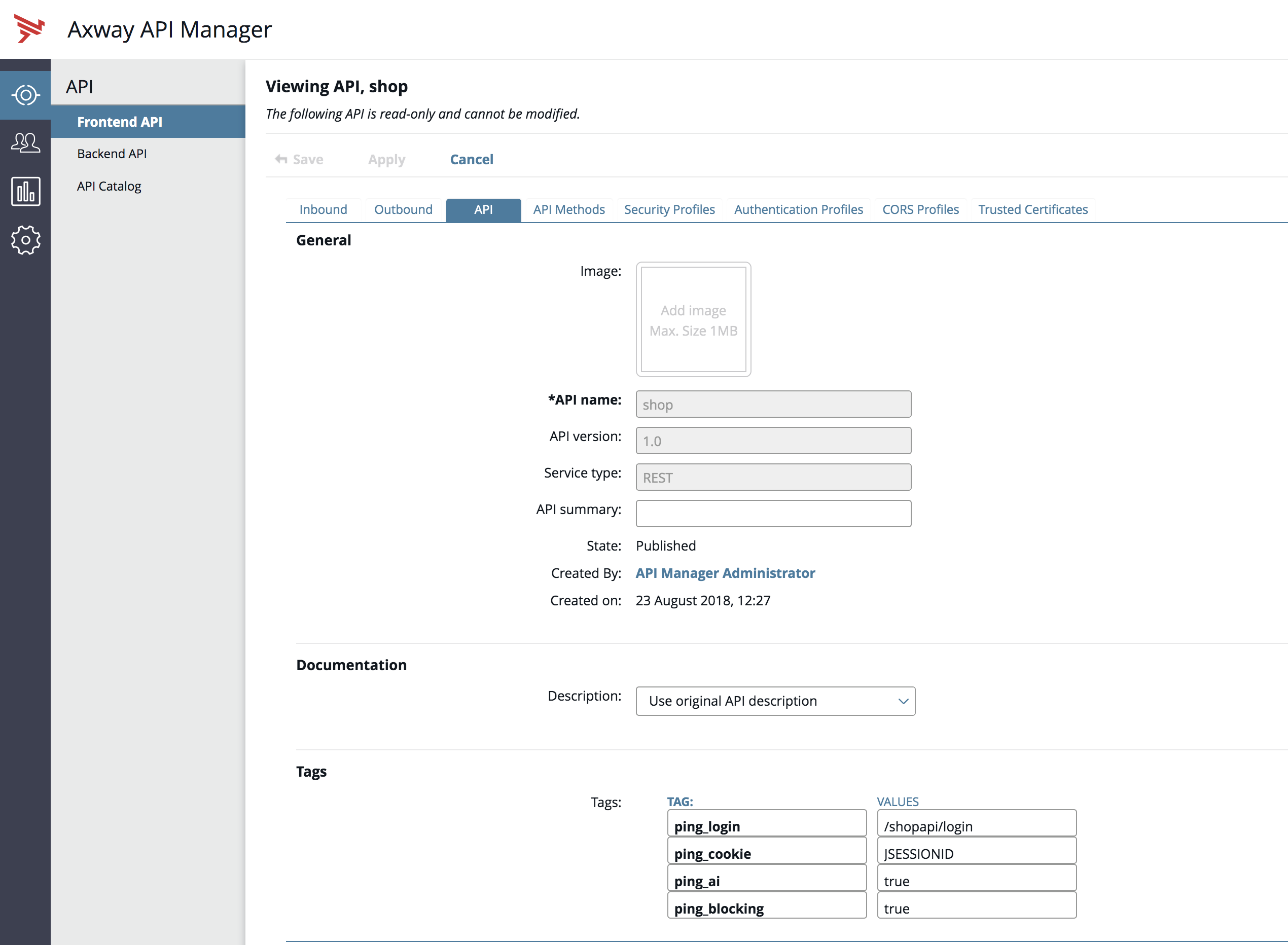Select the Authentication Profiles tab
This screenshot has width=1288, height=945.
pyautogui.click(x=798, y=209)
